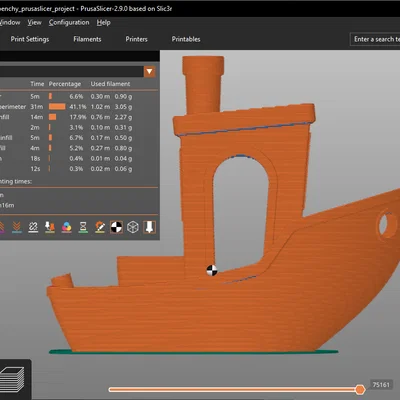The width and height of the screenshot is (400, 400).
Task: Click the orange bar in the 17.9% row
Action: pos(52,117)
